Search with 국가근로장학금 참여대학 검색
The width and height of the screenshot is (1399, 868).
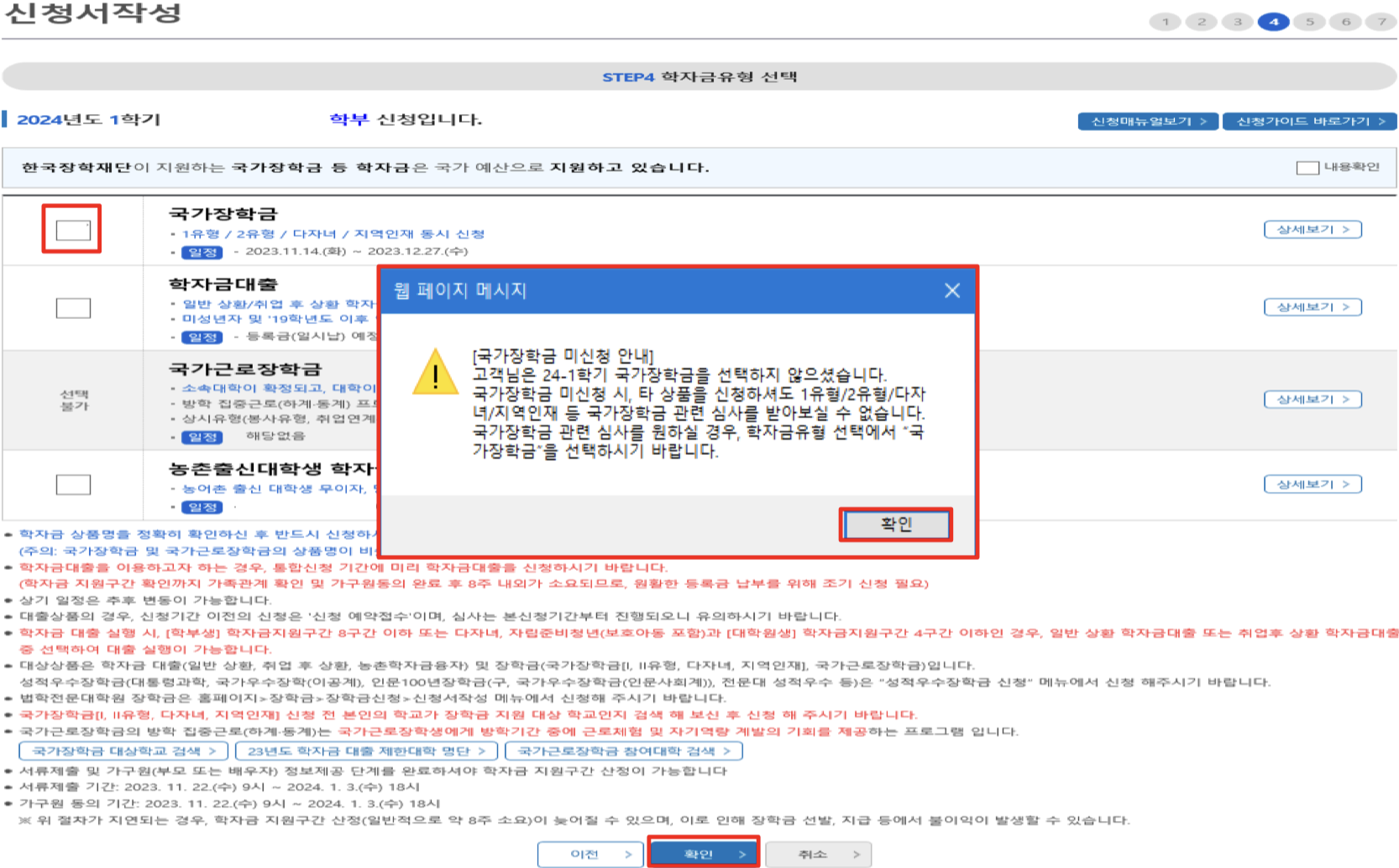pos(620,751)
